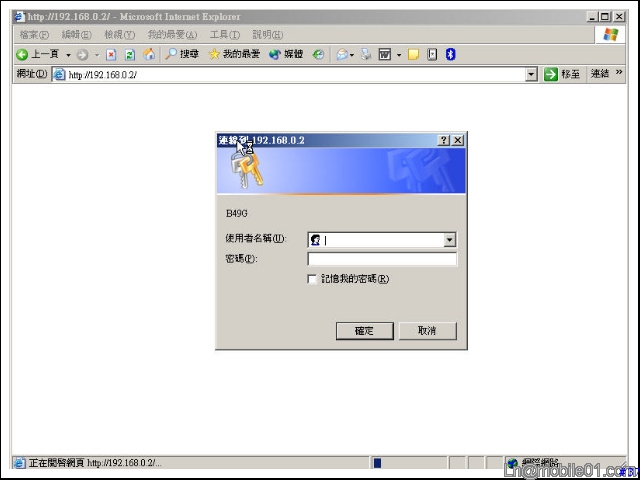Screen dimensions: 640x480
Task: Open the 我的最愛 star in the toolbar
Action: click(234, 54)
